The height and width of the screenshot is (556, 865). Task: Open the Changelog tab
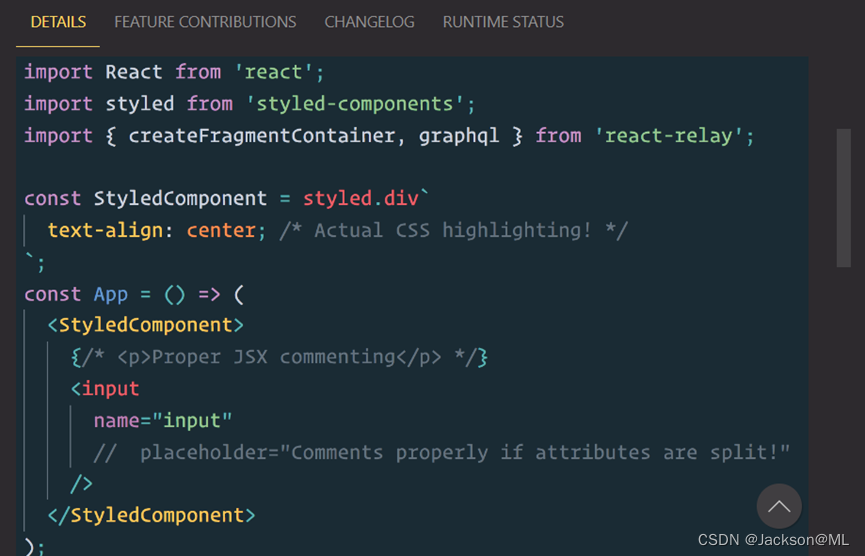[369, 22]
